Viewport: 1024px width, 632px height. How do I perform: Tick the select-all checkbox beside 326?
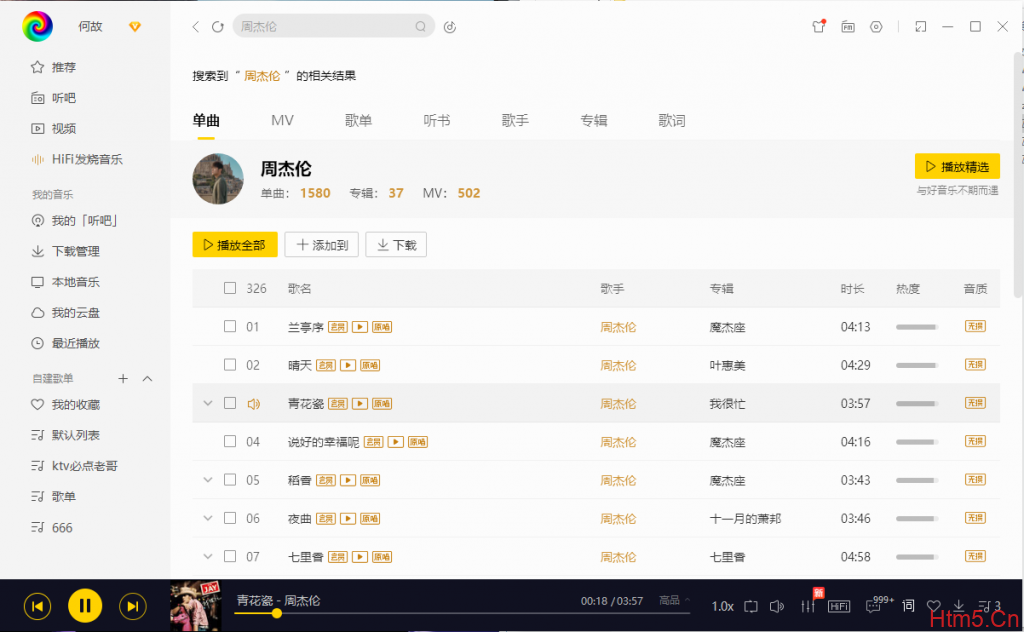[x=230, y=288]
